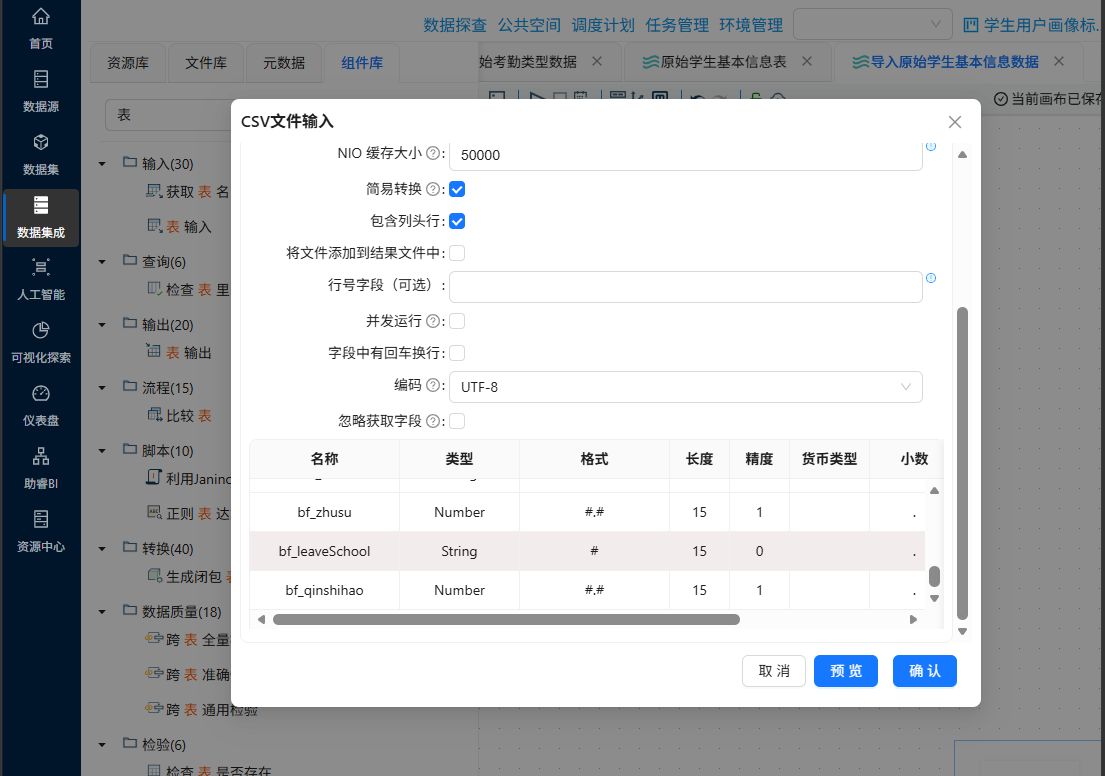Screen dimensions: 1105x776
Task: Open the 数据探查 header link
Action: [455, 25]
